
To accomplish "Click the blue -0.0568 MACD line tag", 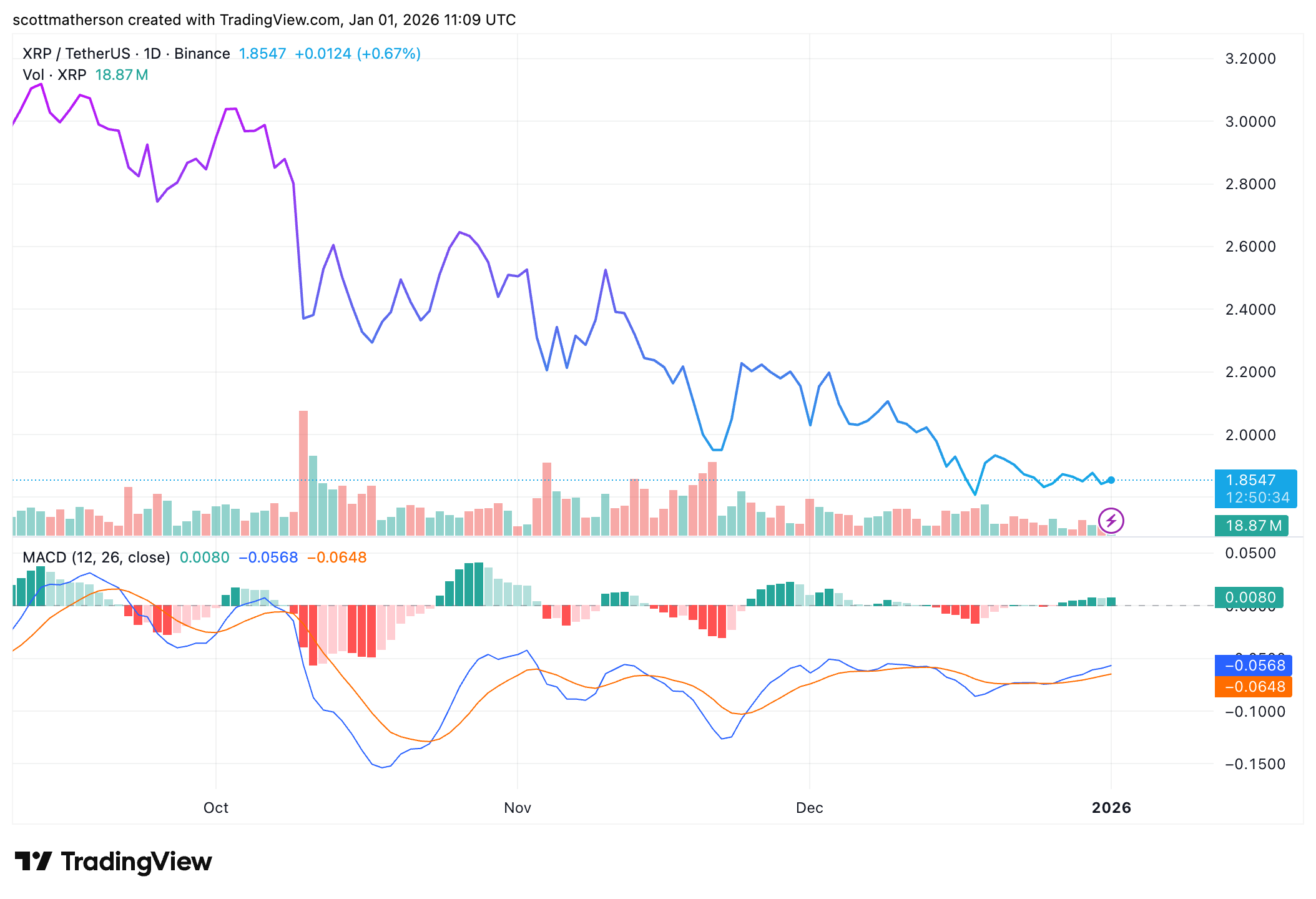I will 1254,666.
